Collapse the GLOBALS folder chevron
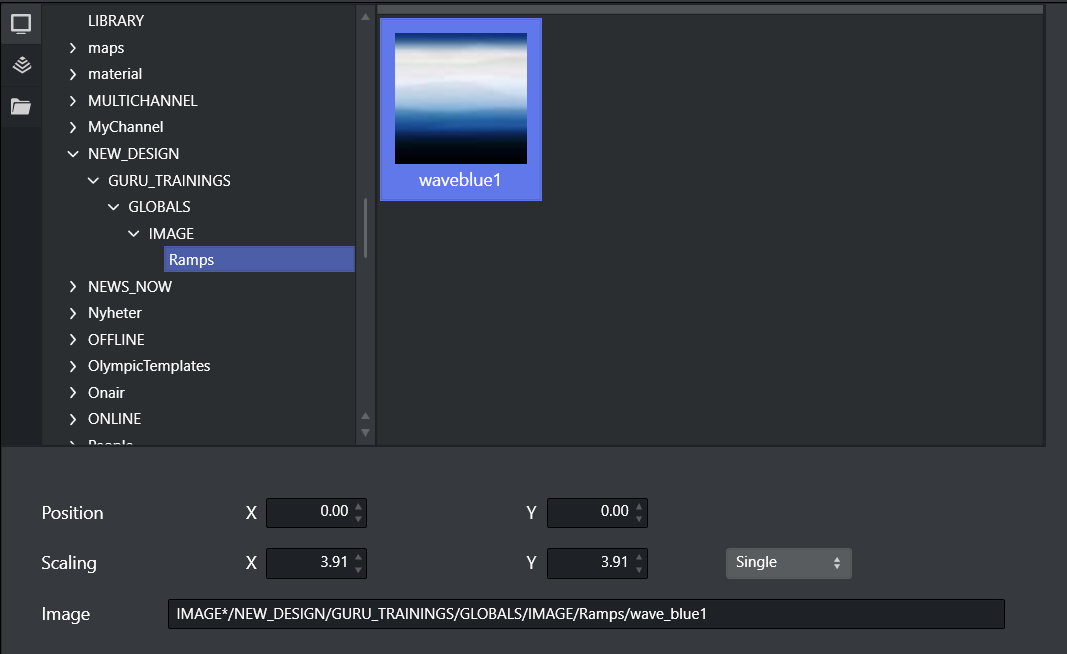This screenshot has height=654, width=1067. (x=113, y=207)
